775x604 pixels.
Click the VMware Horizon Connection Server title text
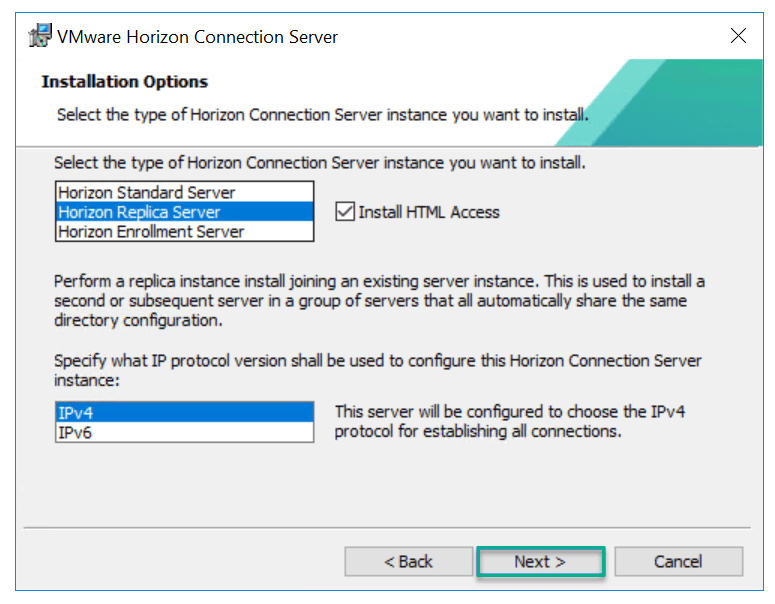click(197, 37)
